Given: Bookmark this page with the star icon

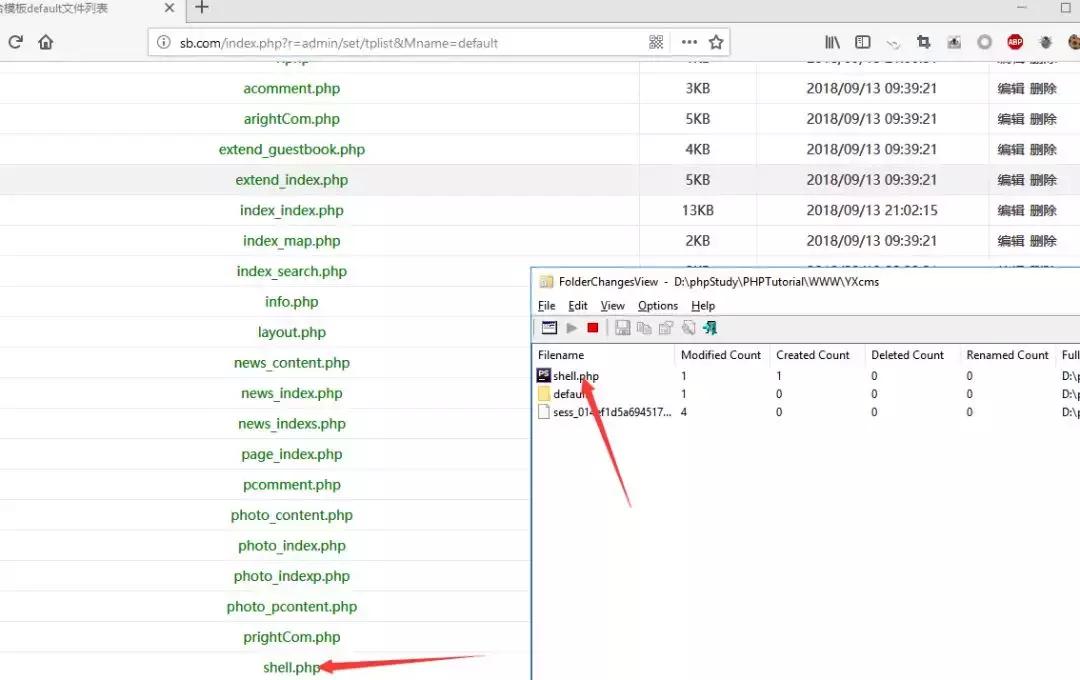Looking at the screenshot, I should 716,42.
